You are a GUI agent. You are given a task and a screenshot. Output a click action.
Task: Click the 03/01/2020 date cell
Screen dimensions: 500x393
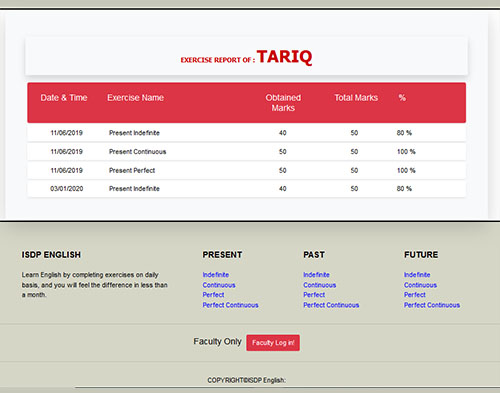(x=67, y=189)
